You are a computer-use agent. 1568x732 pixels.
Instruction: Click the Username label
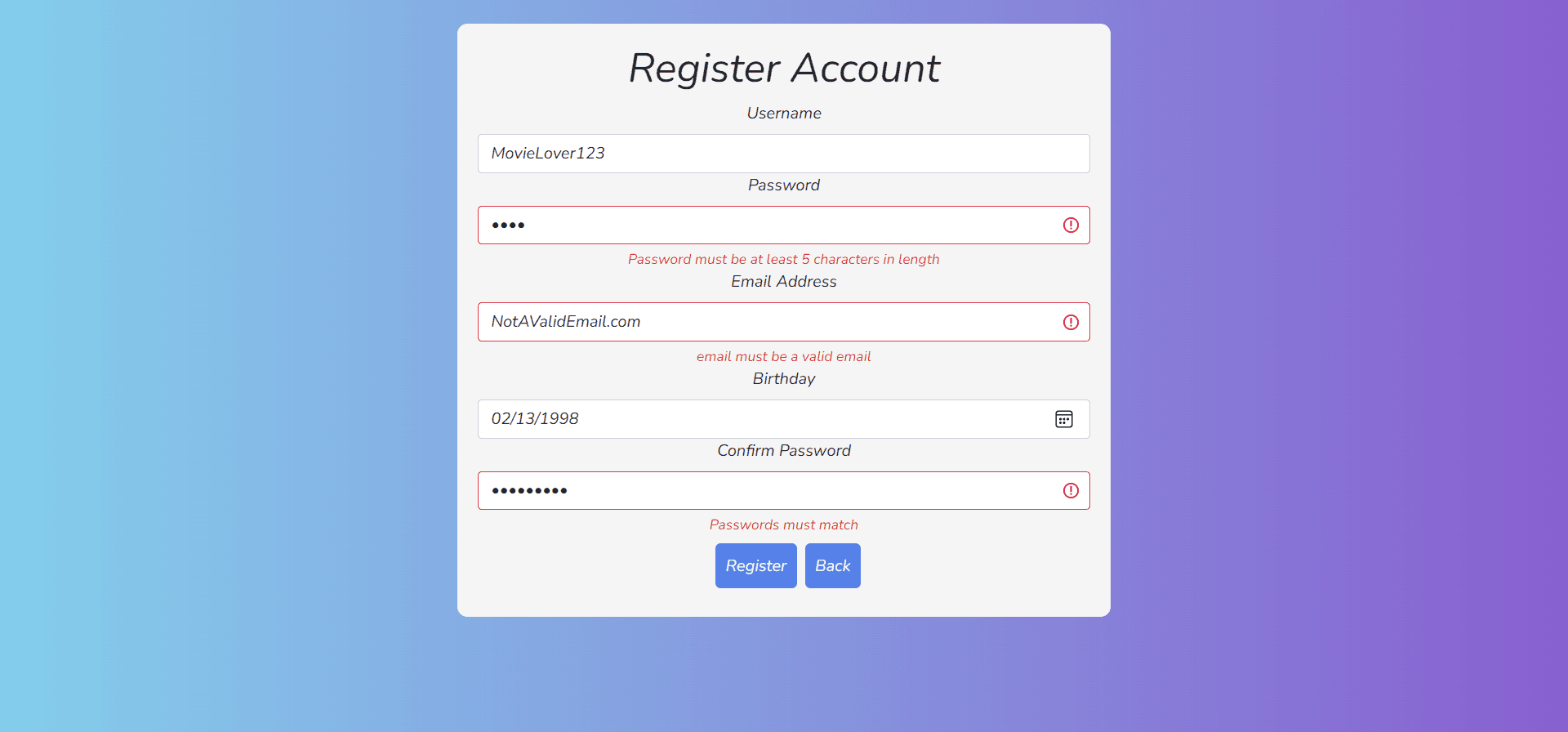pos(784,114)
